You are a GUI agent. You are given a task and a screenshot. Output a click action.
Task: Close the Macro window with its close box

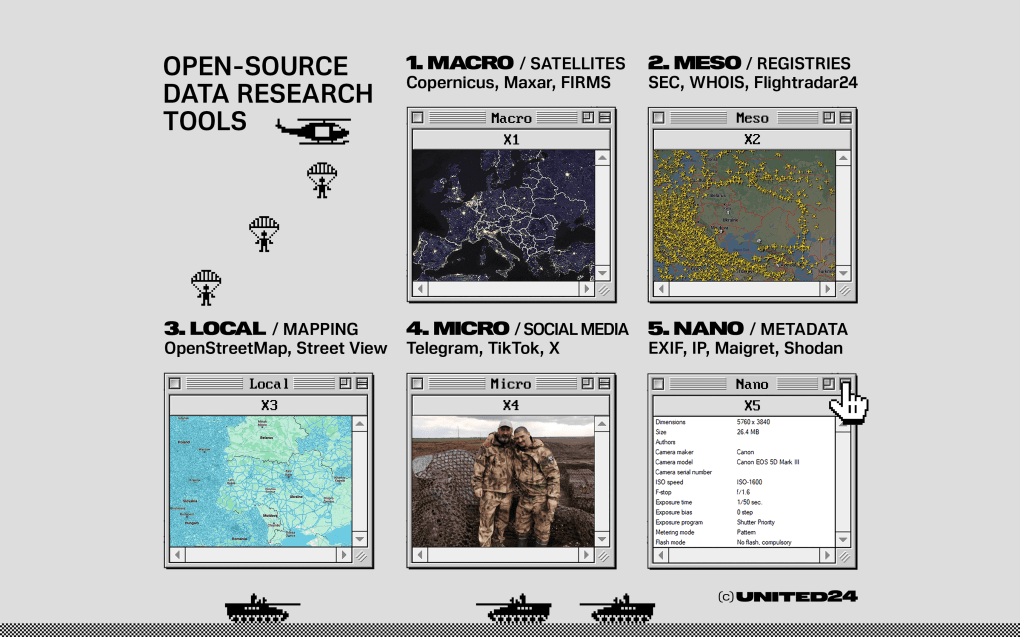(418, 117)
